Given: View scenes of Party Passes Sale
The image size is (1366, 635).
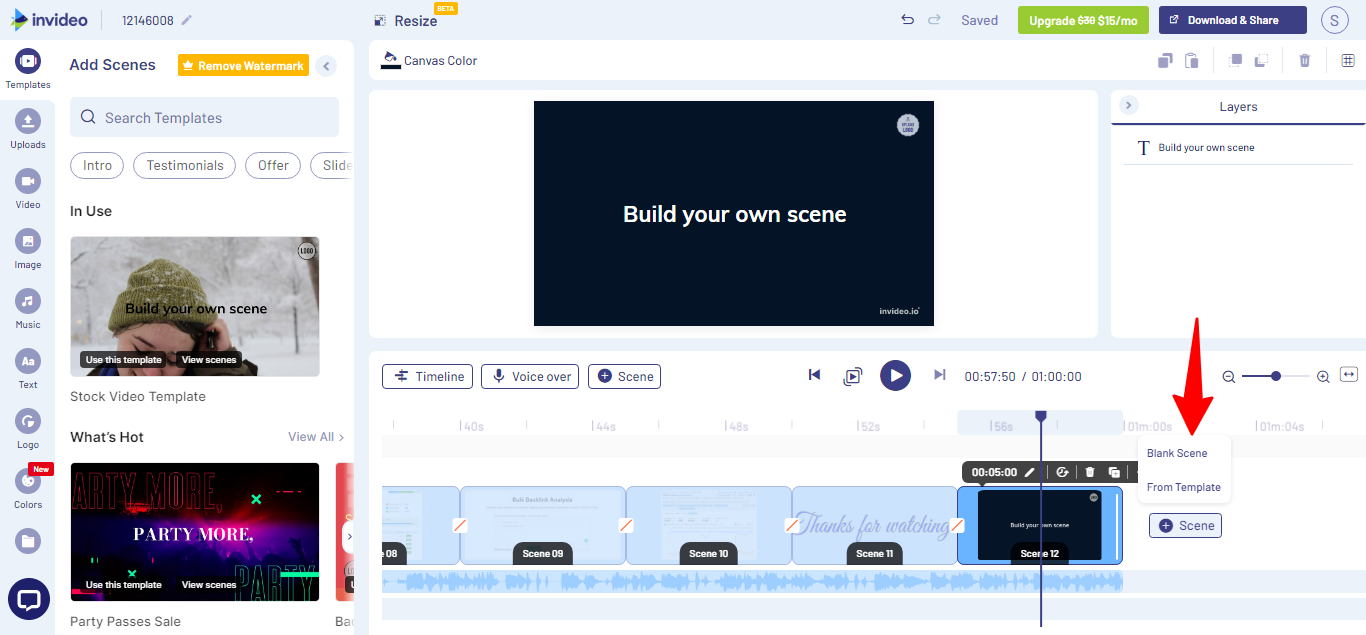Looking at the screenshot, I should click(x=209, y=585).
